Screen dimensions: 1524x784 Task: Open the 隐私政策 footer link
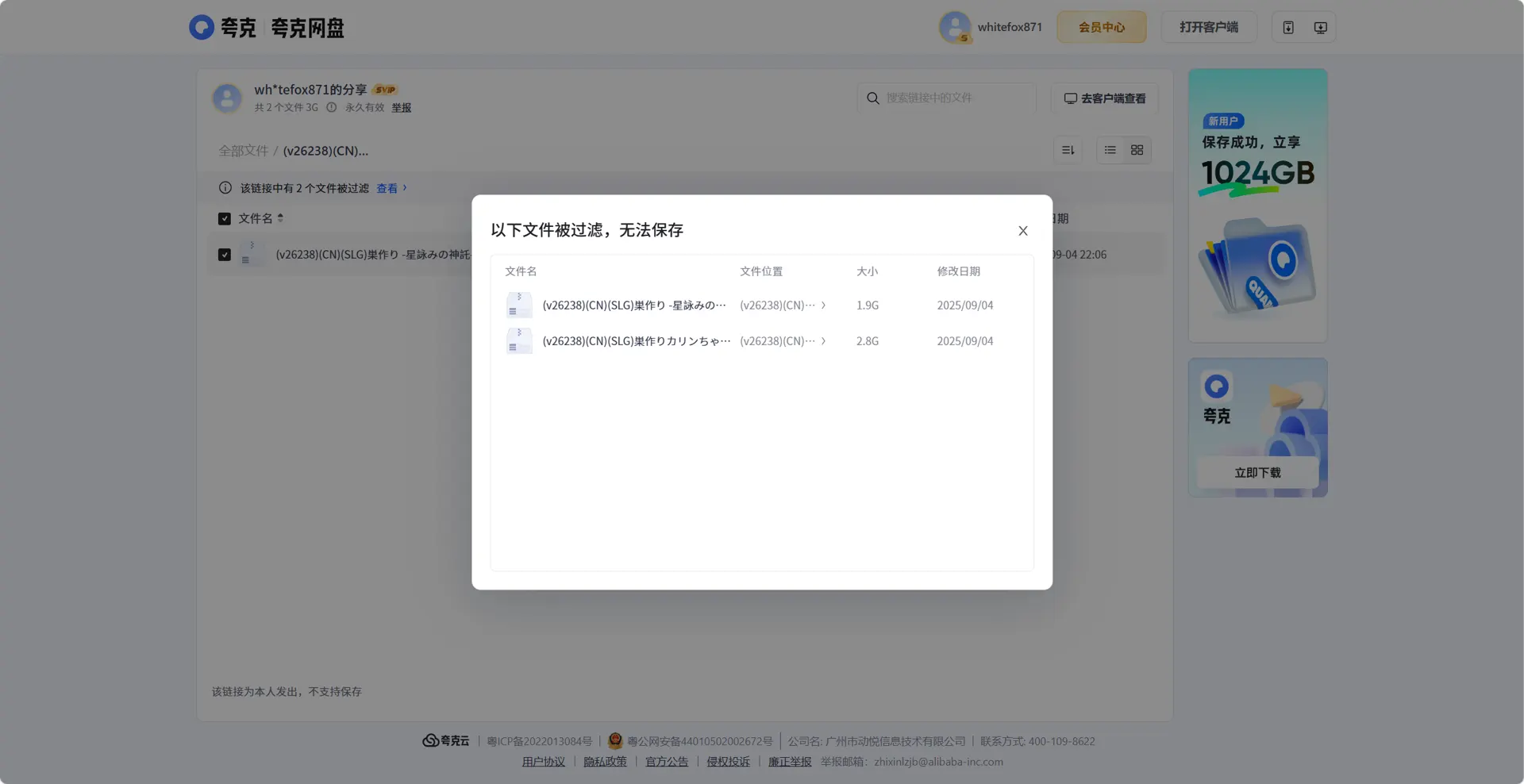coord(606,762)
